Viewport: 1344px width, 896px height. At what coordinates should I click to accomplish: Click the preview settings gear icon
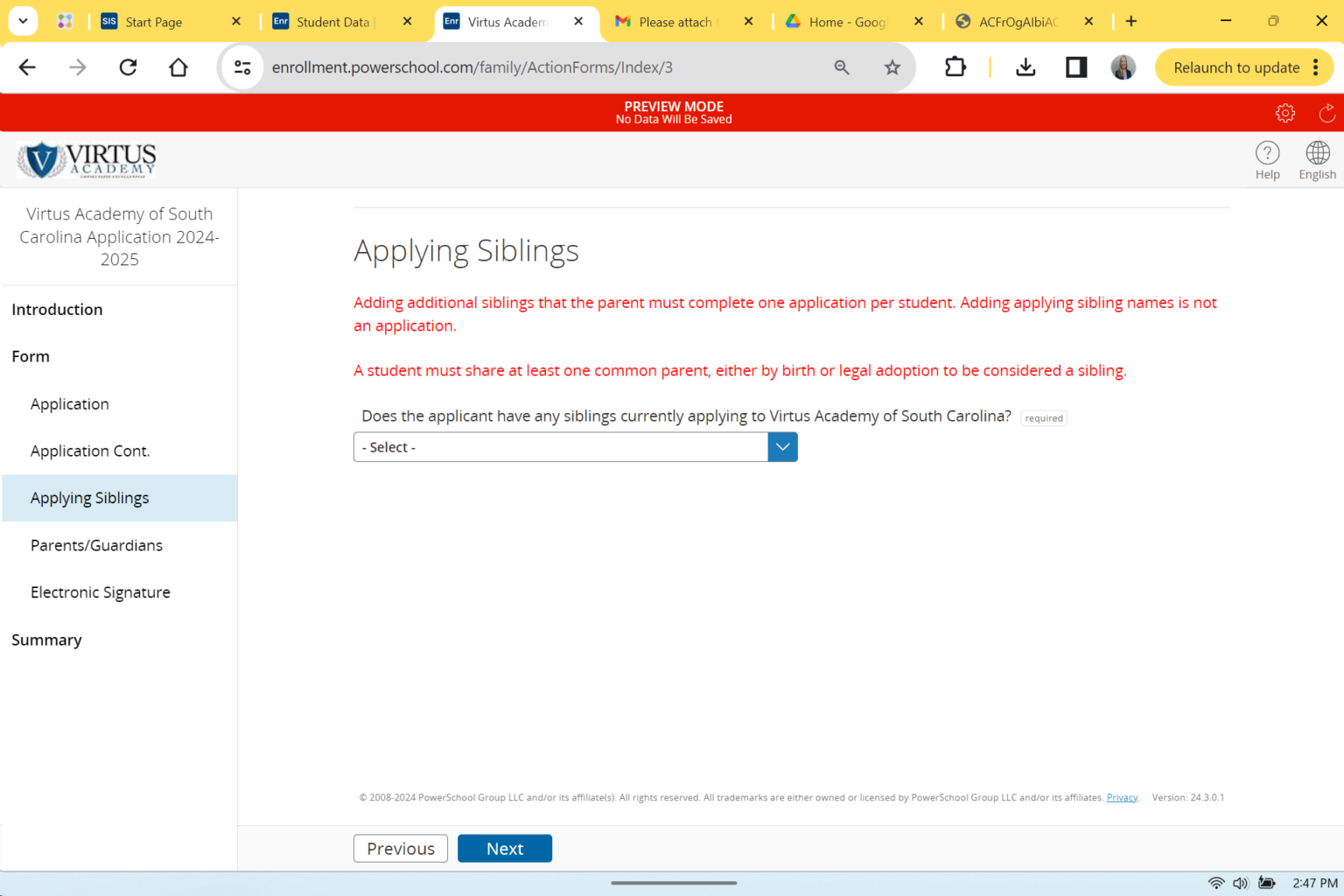point(1284,113)
